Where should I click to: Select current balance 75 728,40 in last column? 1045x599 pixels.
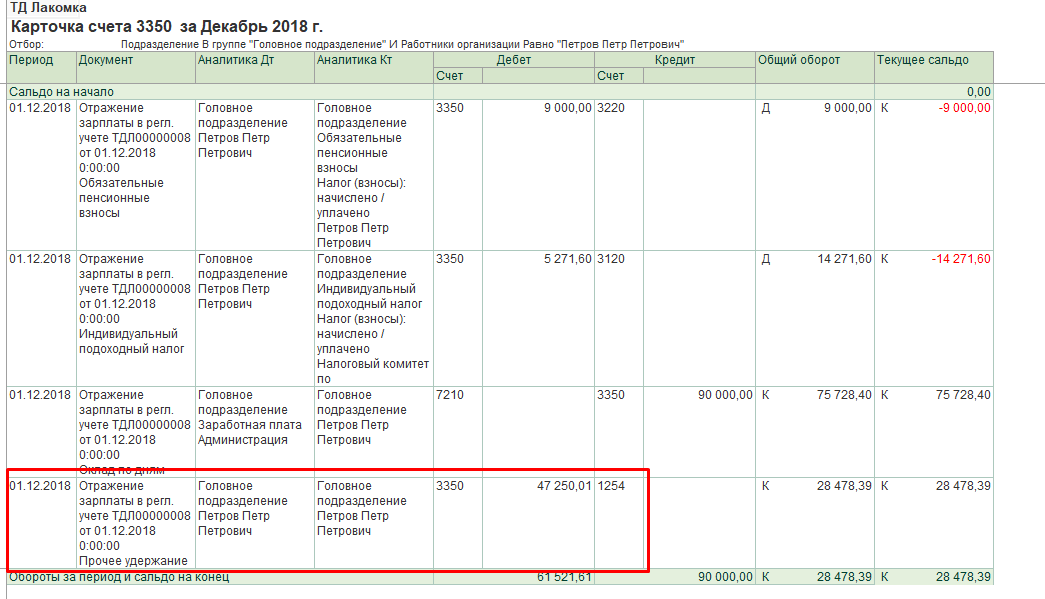coord(963,395)
